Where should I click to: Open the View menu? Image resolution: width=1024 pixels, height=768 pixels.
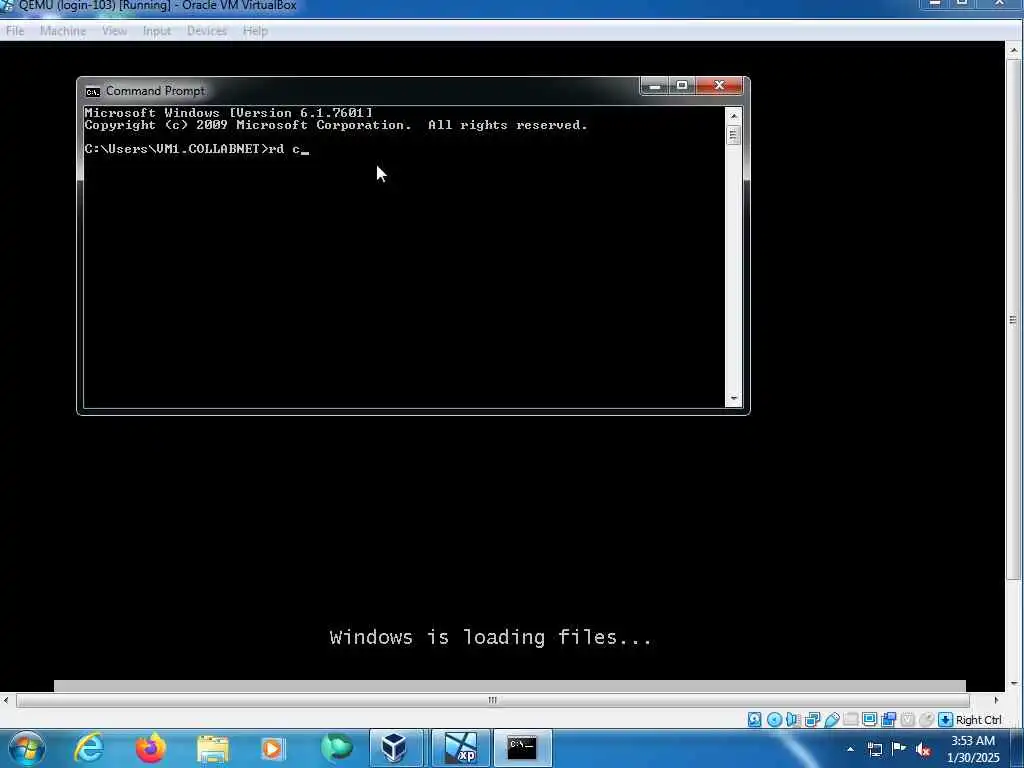click(114, 31)
